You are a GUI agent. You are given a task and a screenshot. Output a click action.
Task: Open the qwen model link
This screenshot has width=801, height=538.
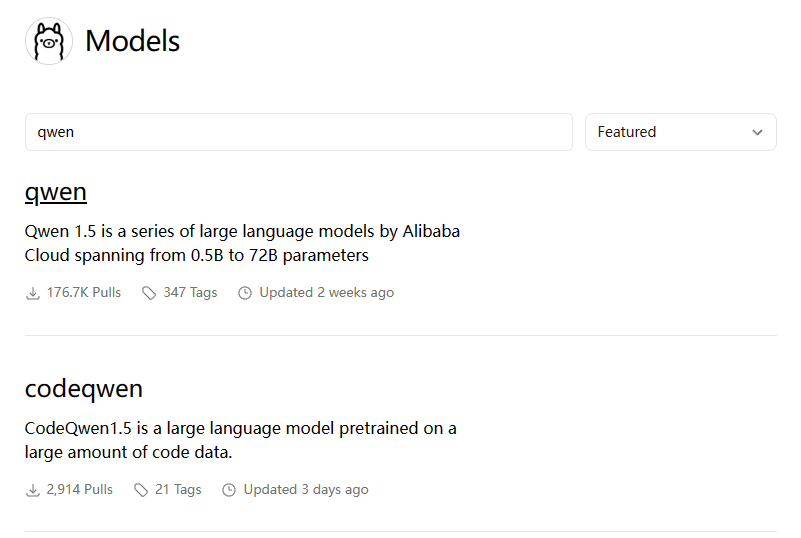tap(56, 192)
